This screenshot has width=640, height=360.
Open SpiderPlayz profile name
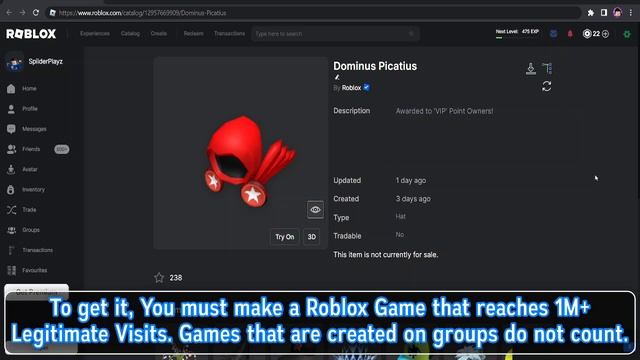click(45, 62)
